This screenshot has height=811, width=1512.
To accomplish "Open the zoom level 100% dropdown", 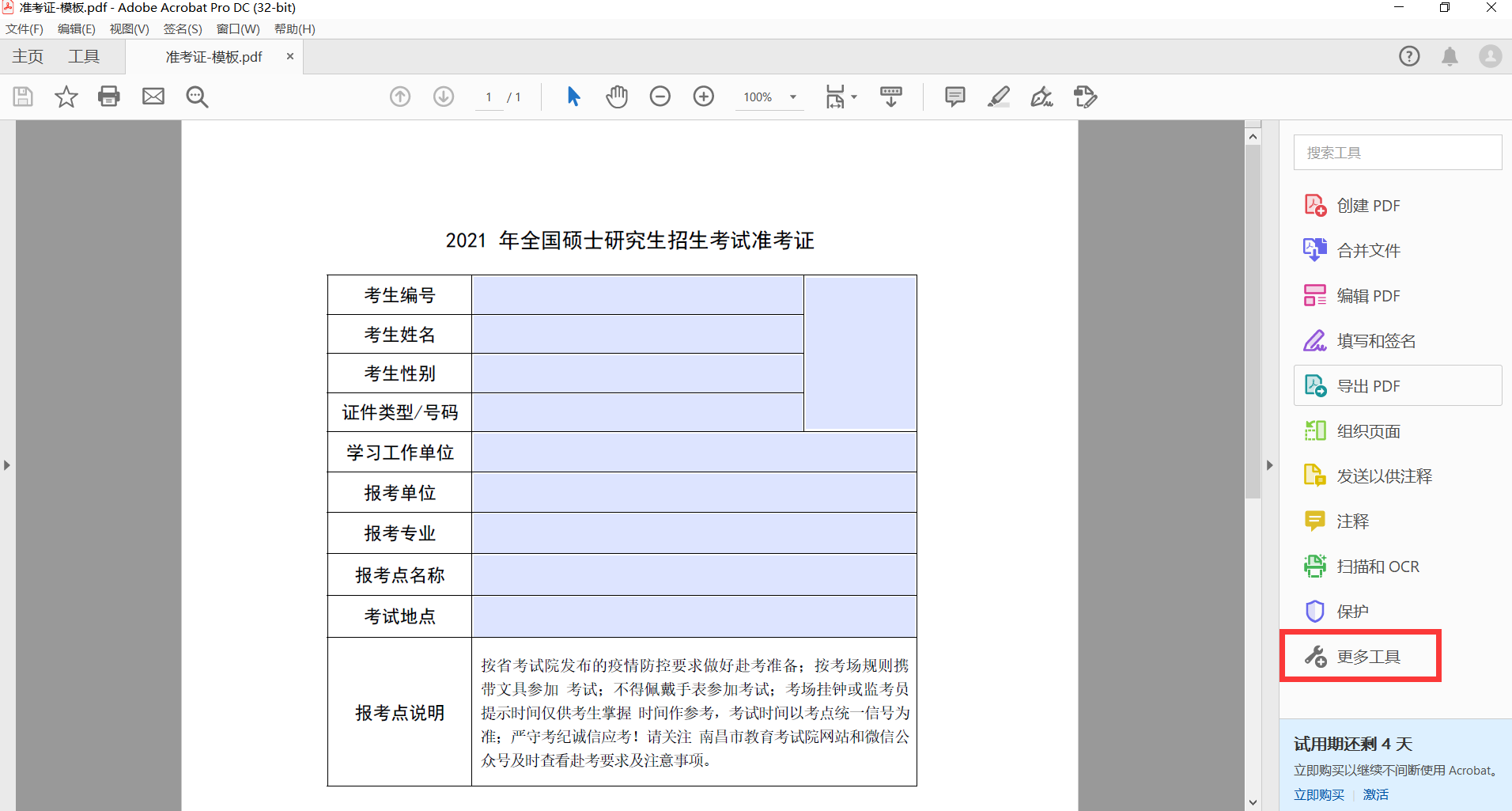I will click(769, 97).
